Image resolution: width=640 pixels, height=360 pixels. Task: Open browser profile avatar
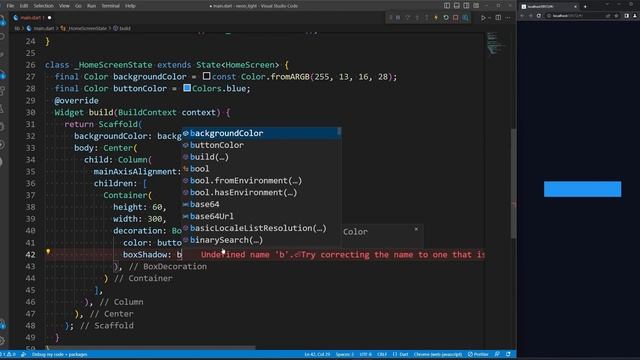[x=635, y=16]
